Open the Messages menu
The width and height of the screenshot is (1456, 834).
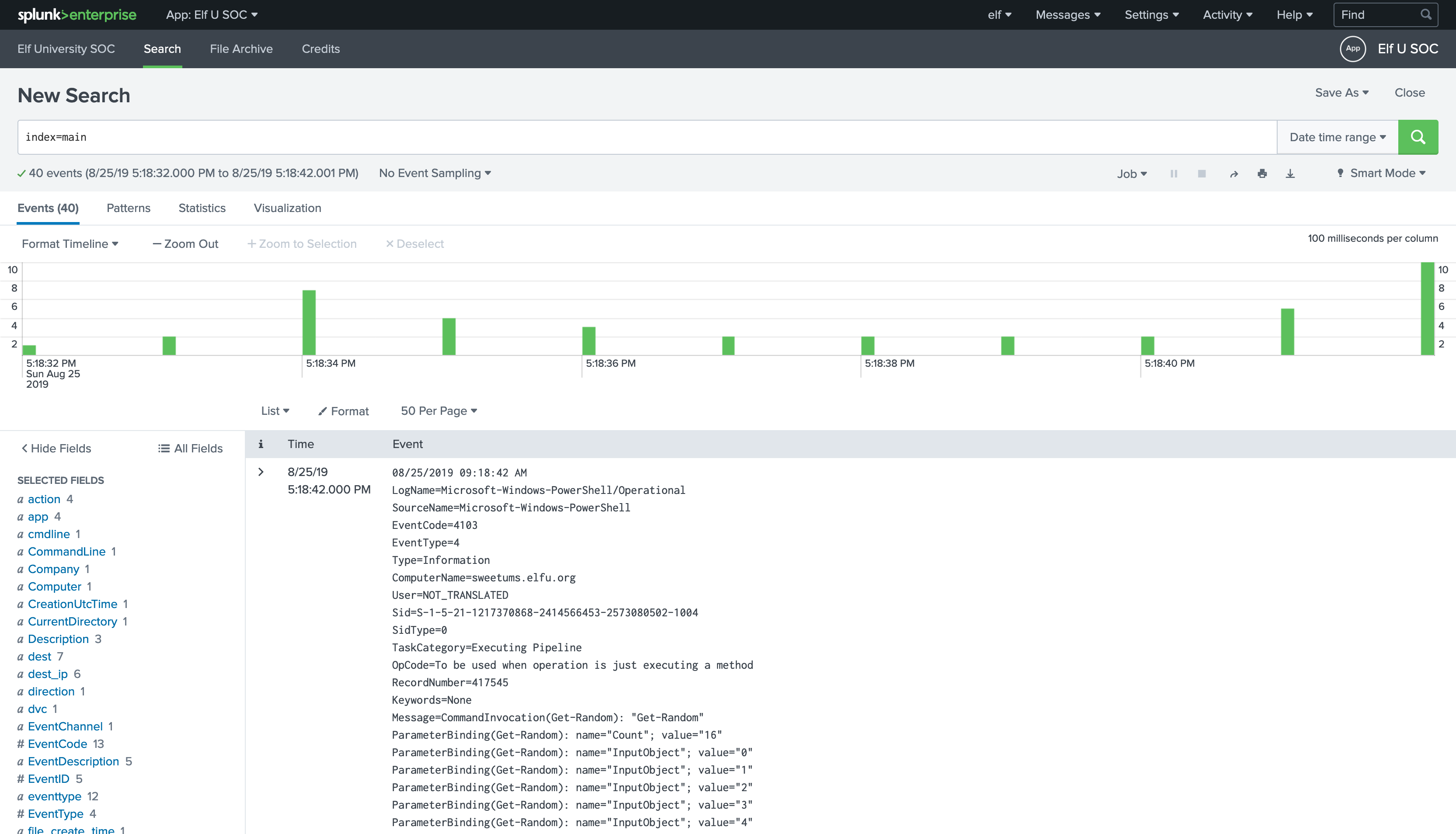coord(1068,15)
